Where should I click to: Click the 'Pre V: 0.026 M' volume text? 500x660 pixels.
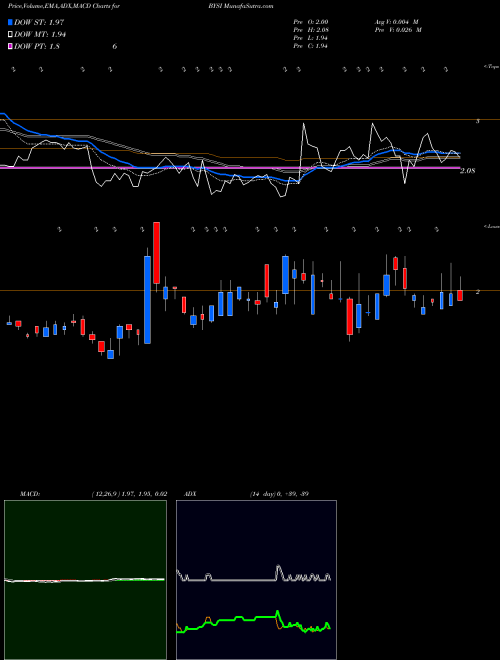(398, 30)
